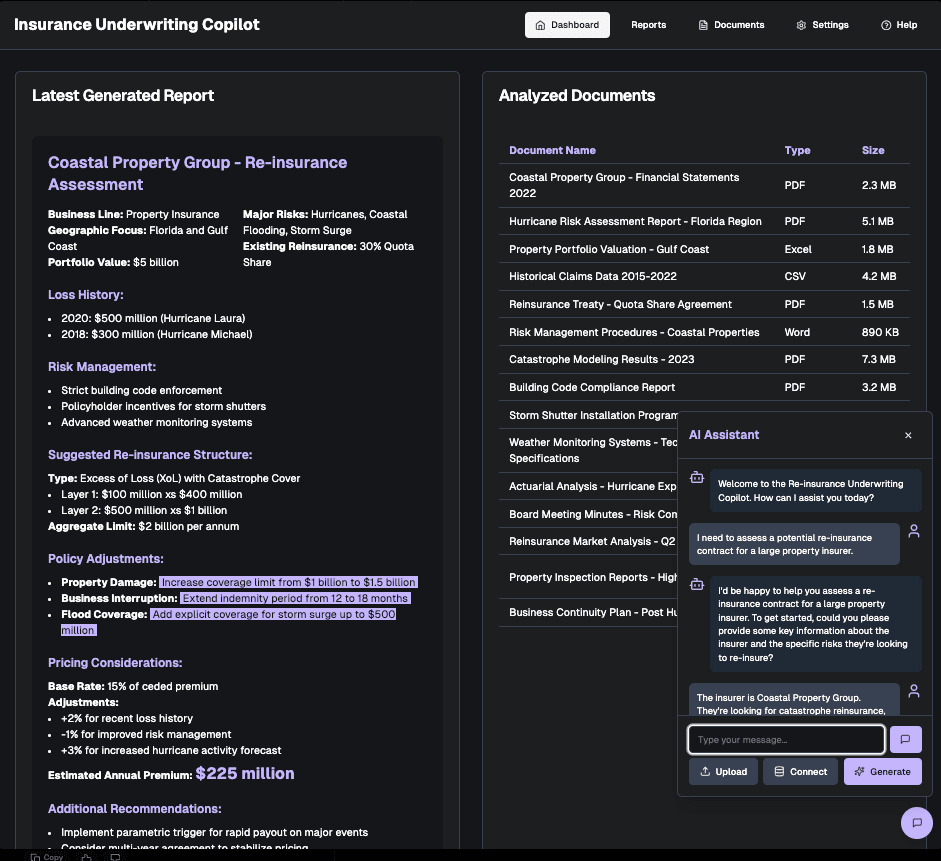
Task: Open the Dashboard tab
Action: coord(567,25)
